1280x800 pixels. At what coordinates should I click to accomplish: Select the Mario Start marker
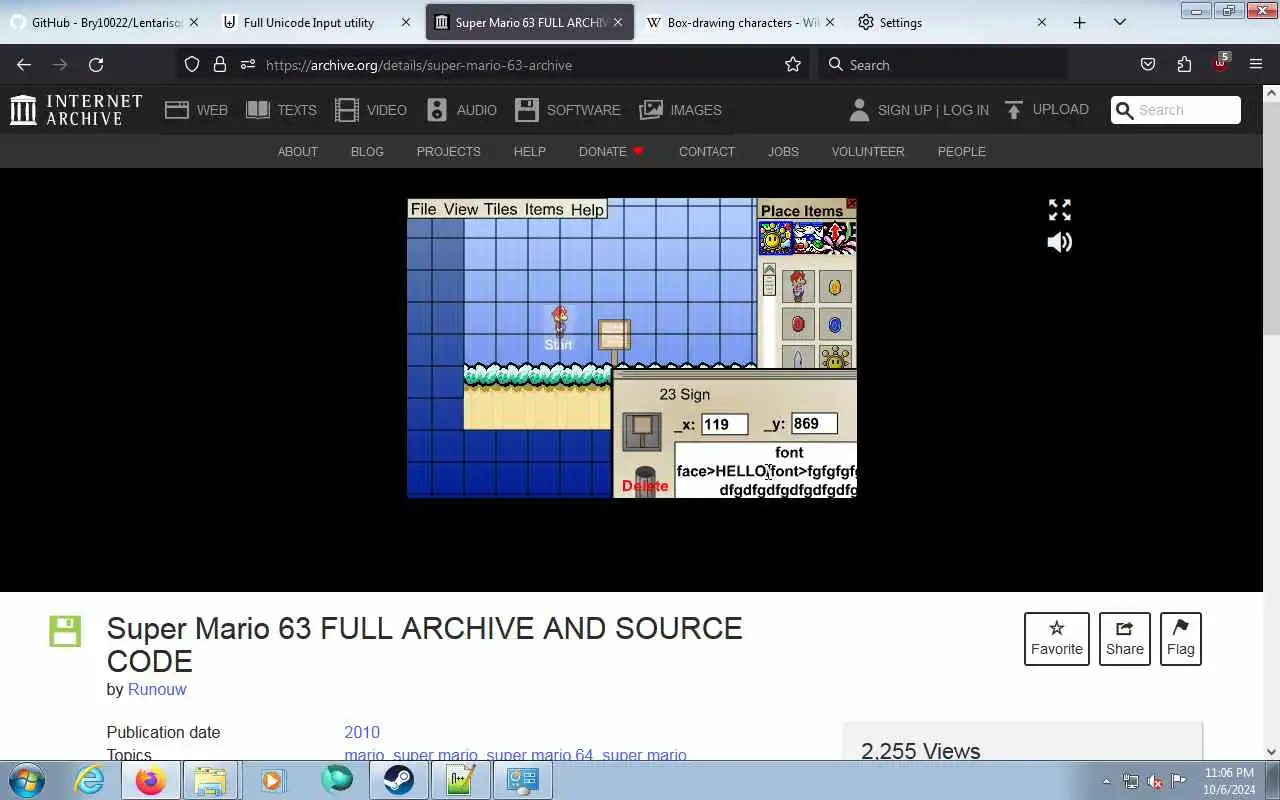pos(559,328)
